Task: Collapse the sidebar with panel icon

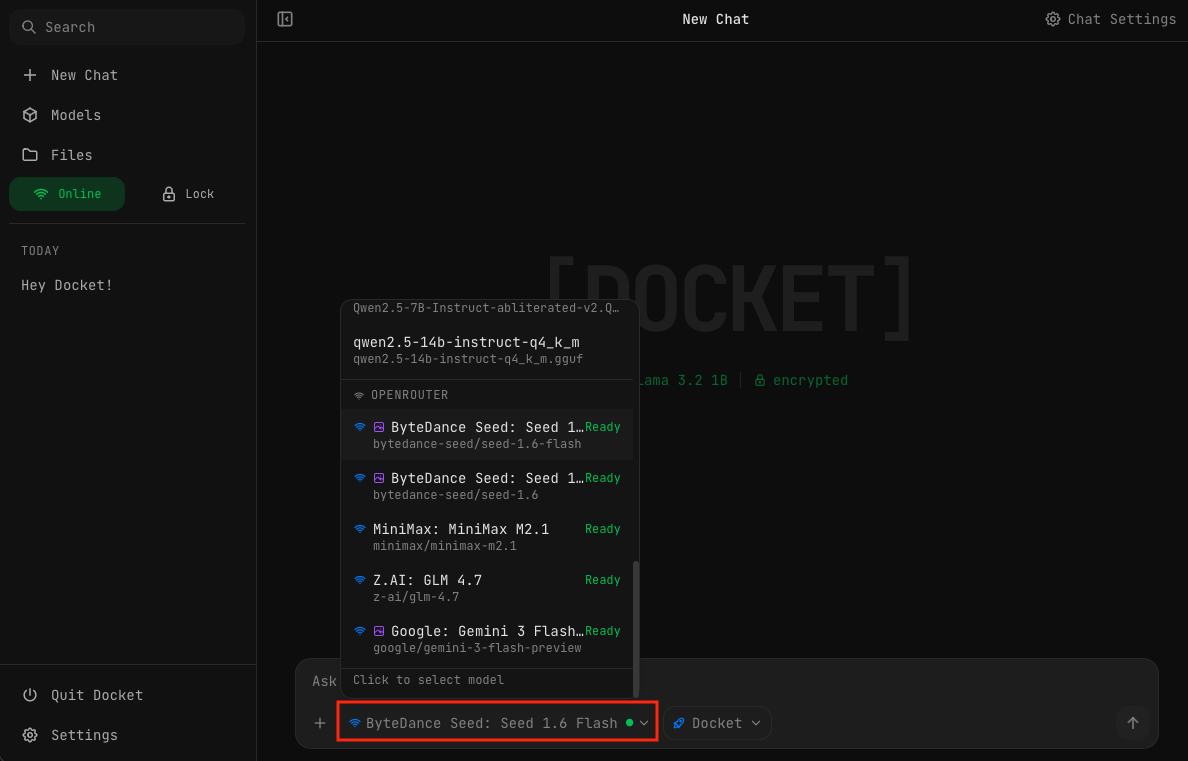Action: (x=285, y=19)
